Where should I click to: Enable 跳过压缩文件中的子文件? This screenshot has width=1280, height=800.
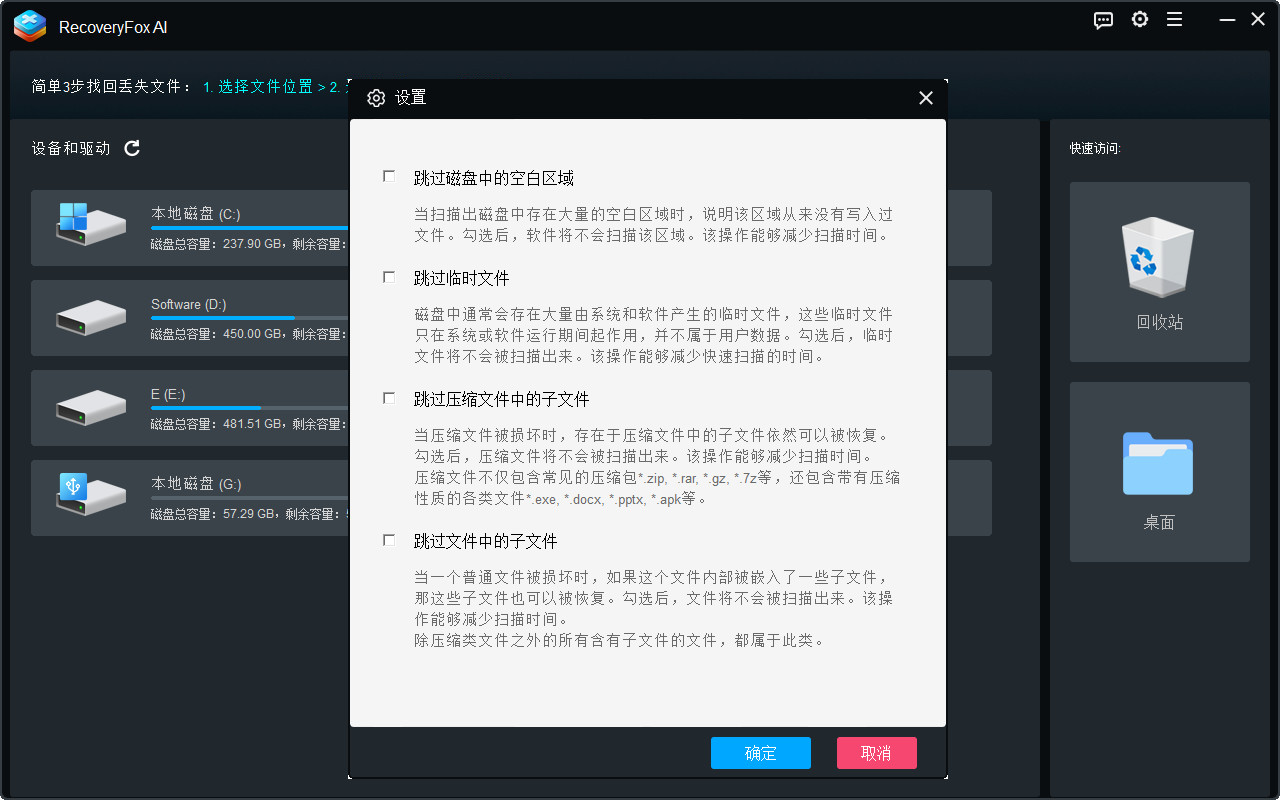pyautogui.click(x=388, y=397)
